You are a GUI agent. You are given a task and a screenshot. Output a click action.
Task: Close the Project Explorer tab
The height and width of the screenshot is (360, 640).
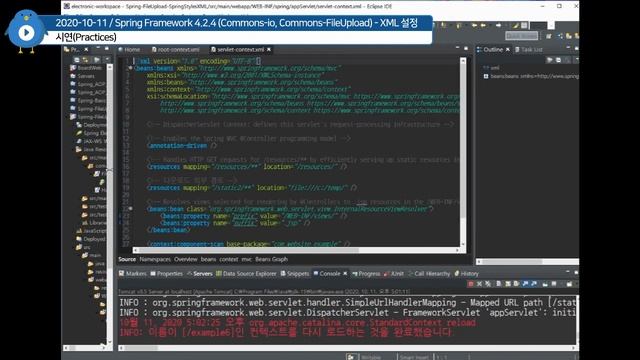86,49
